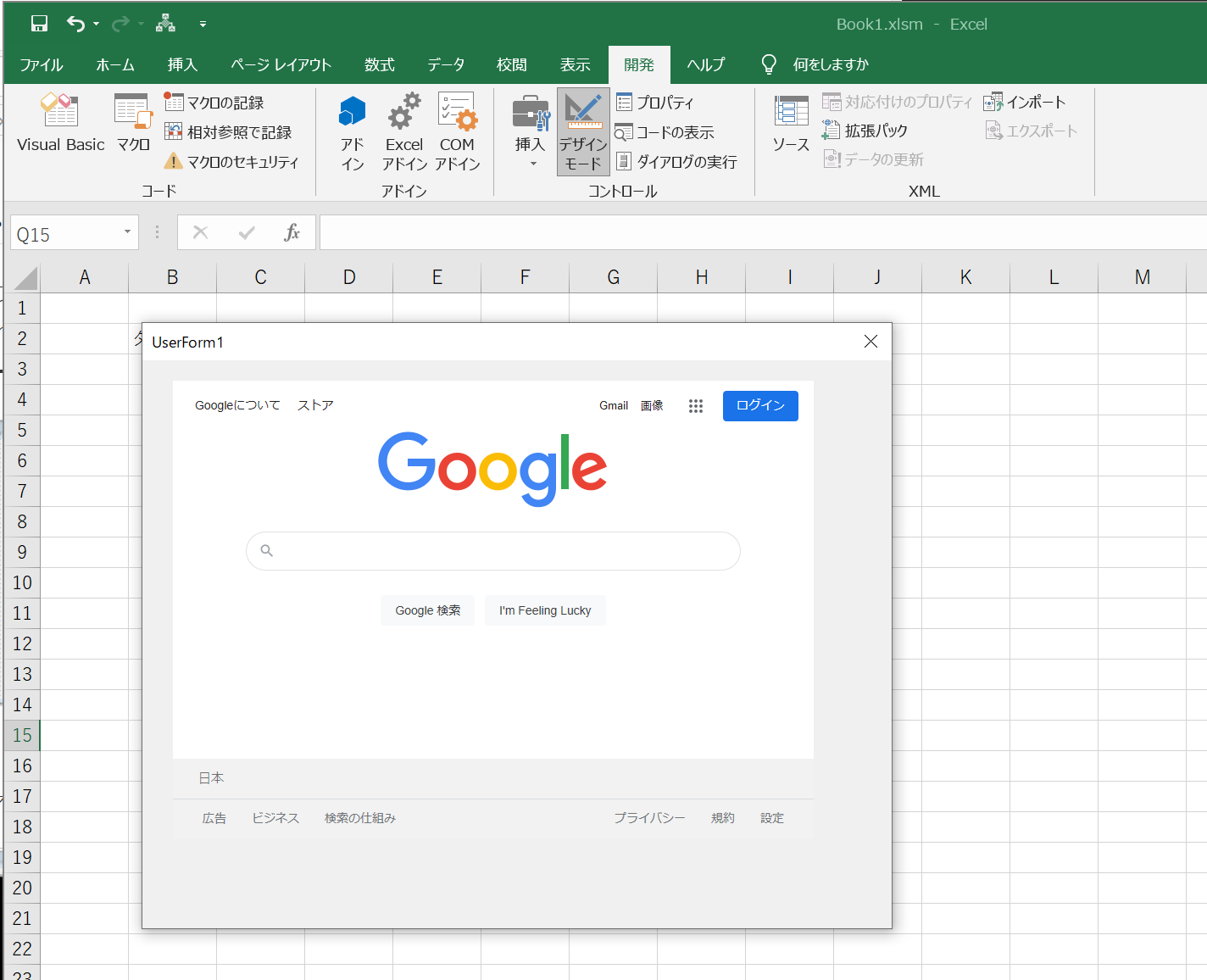Click the Google logo image
The width and height of the screenshot is (1207, 980).
coord(492,469)
